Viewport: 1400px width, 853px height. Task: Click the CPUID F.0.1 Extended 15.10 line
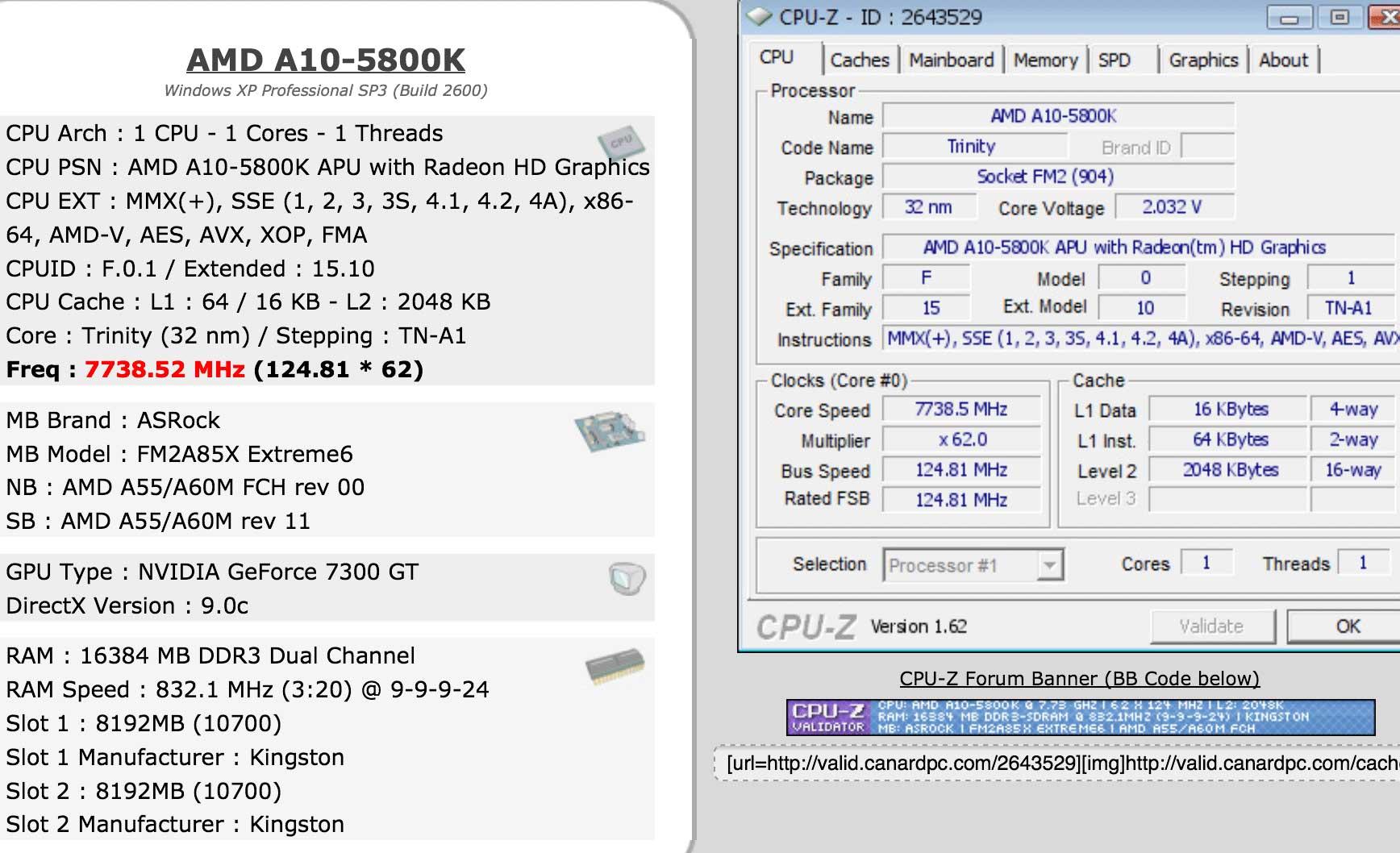tap(190, 268)
